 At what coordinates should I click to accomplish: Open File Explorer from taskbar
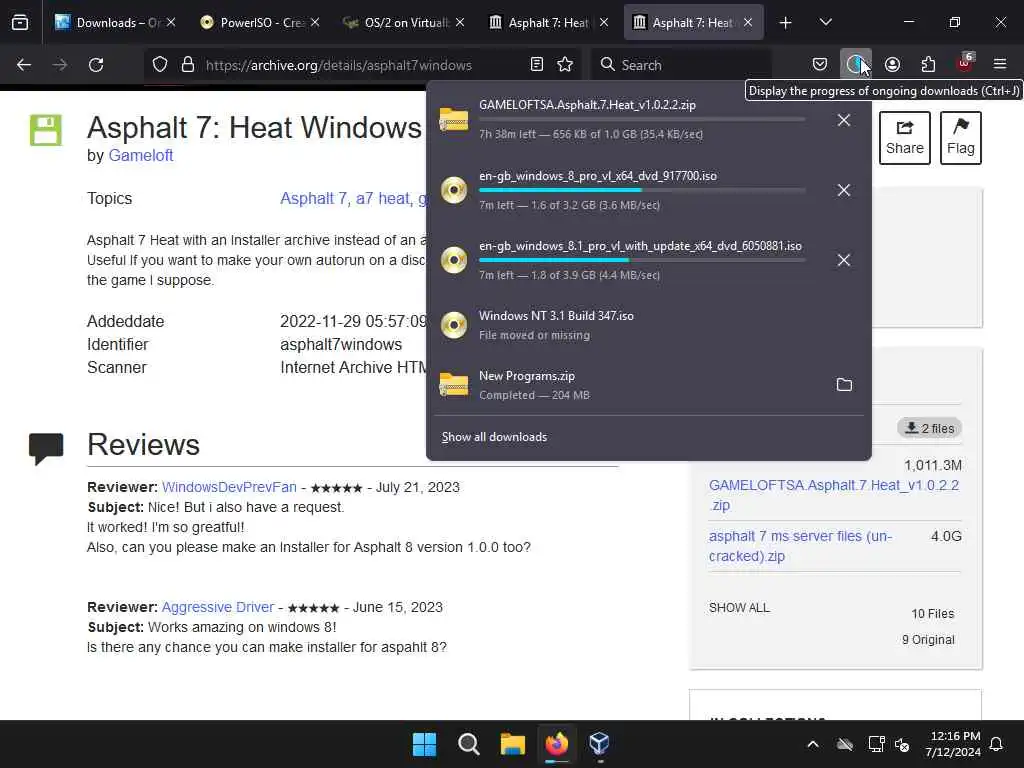[513, 744]
